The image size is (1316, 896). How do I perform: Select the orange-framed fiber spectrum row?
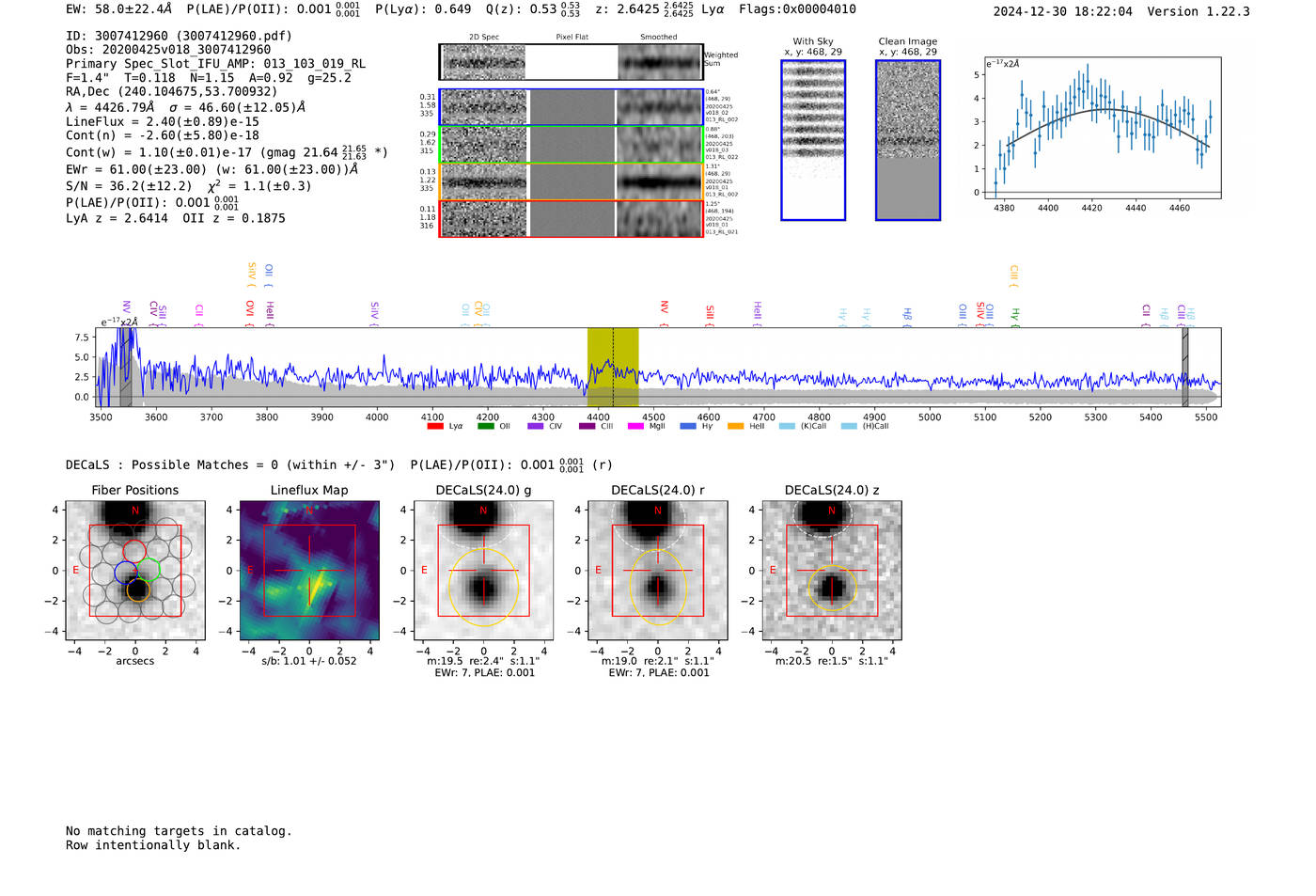click(572, 181)
